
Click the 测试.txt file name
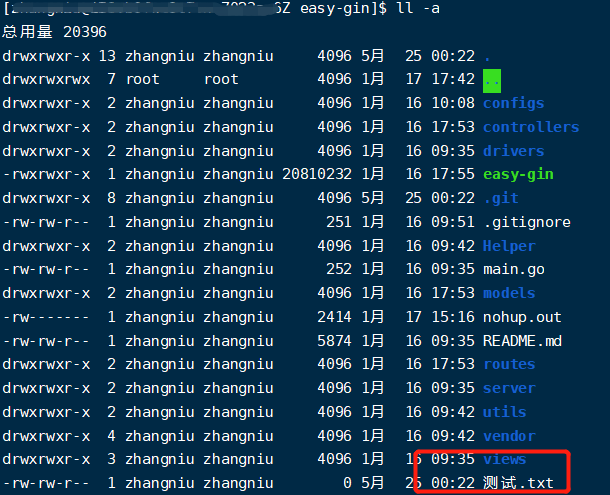[517, 483]
